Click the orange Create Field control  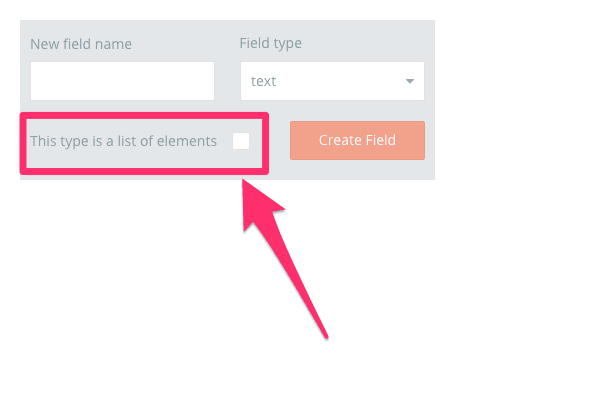357,141
